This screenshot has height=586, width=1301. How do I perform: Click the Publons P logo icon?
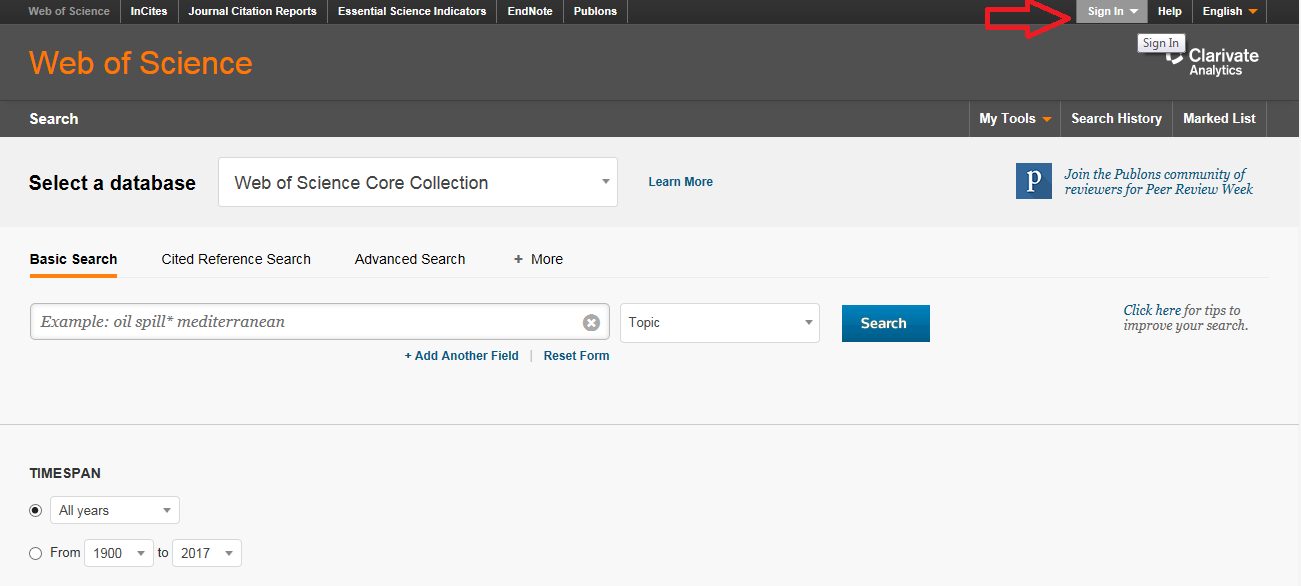(1034, 181)
